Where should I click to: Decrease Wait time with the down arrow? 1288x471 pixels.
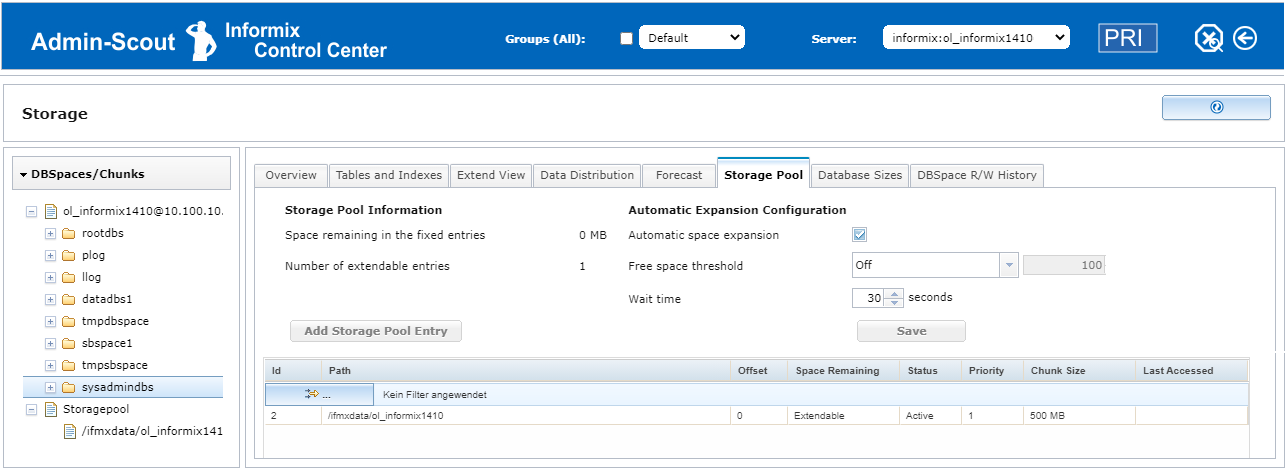tap(895, 303)
